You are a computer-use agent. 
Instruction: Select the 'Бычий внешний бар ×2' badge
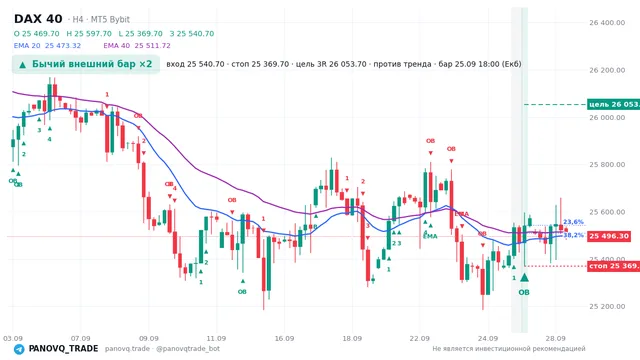[86, 64]
